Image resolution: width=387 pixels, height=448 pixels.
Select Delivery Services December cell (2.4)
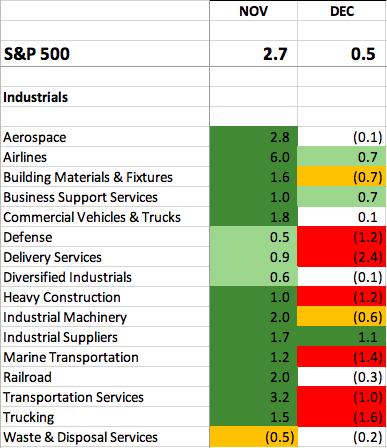click(x=342, y=257)
